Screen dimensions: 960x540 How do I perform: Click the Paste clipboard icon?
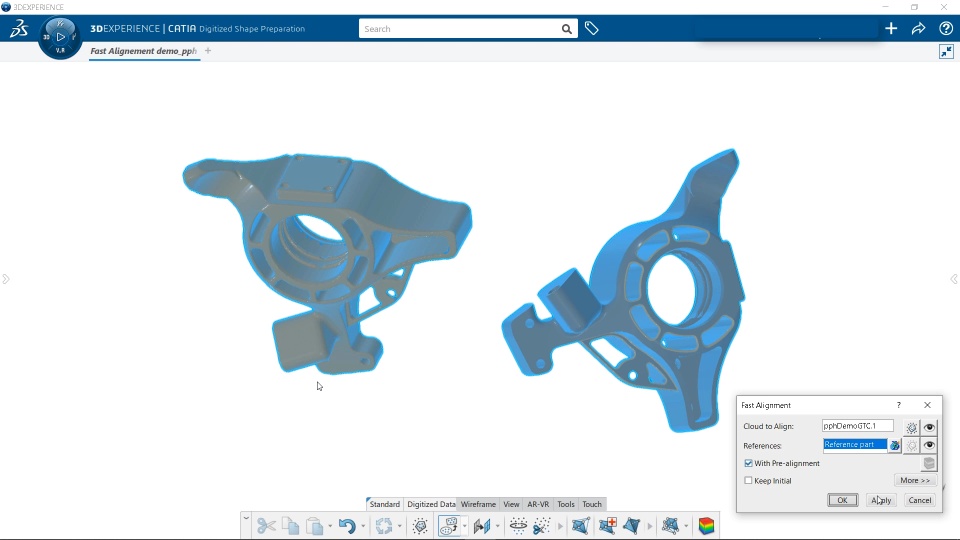[x=315, y=525]
